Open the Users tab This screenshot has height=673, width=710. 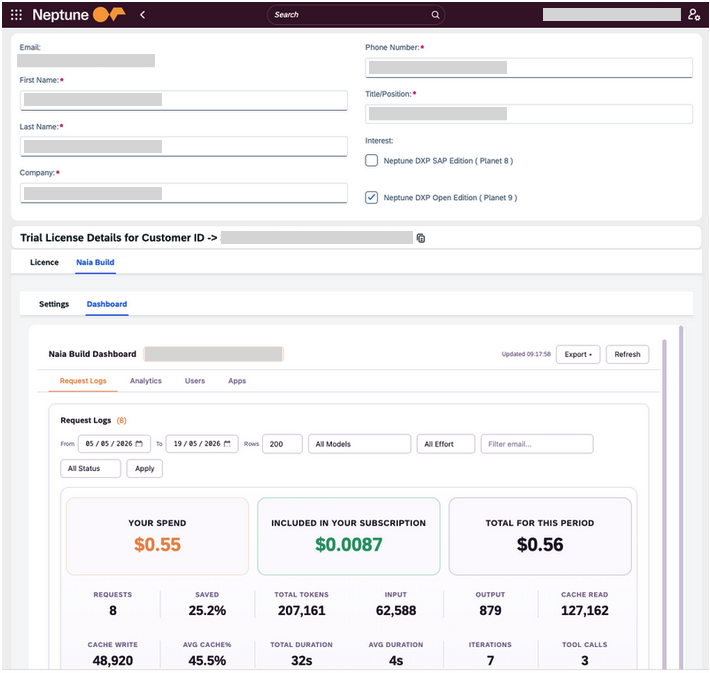(195, 381)
